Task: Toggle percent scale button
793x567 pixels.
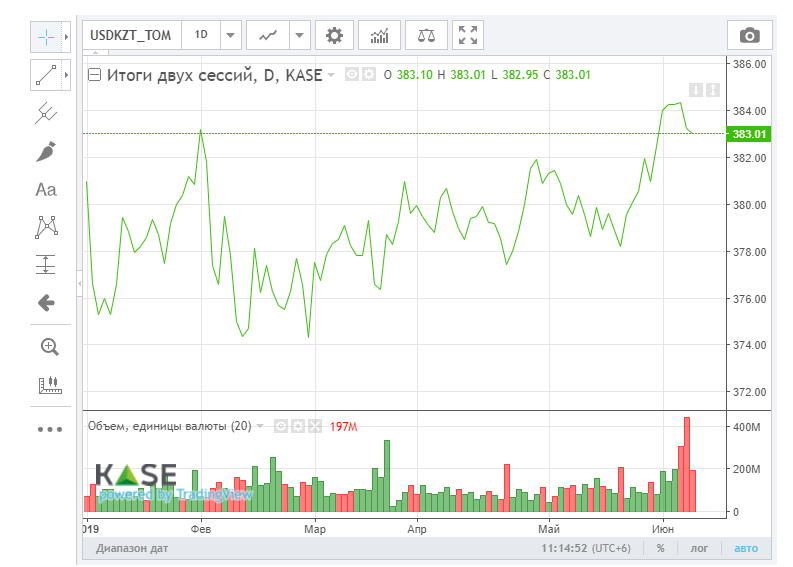Action: coord(661,548)
